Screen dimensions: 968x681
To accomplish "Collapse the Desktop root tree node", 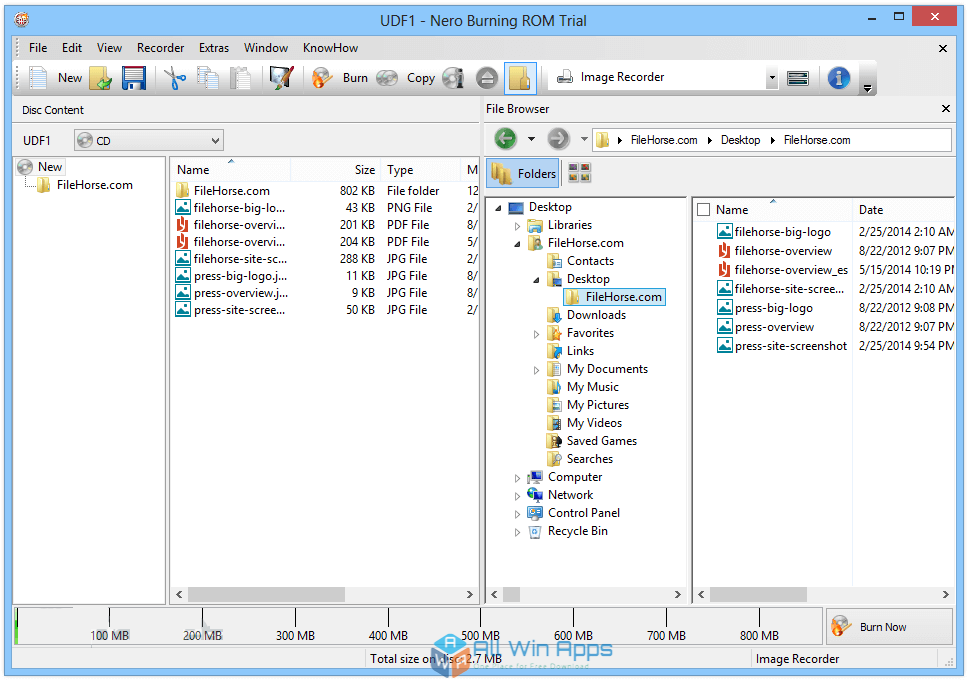I will pos(498,209).
